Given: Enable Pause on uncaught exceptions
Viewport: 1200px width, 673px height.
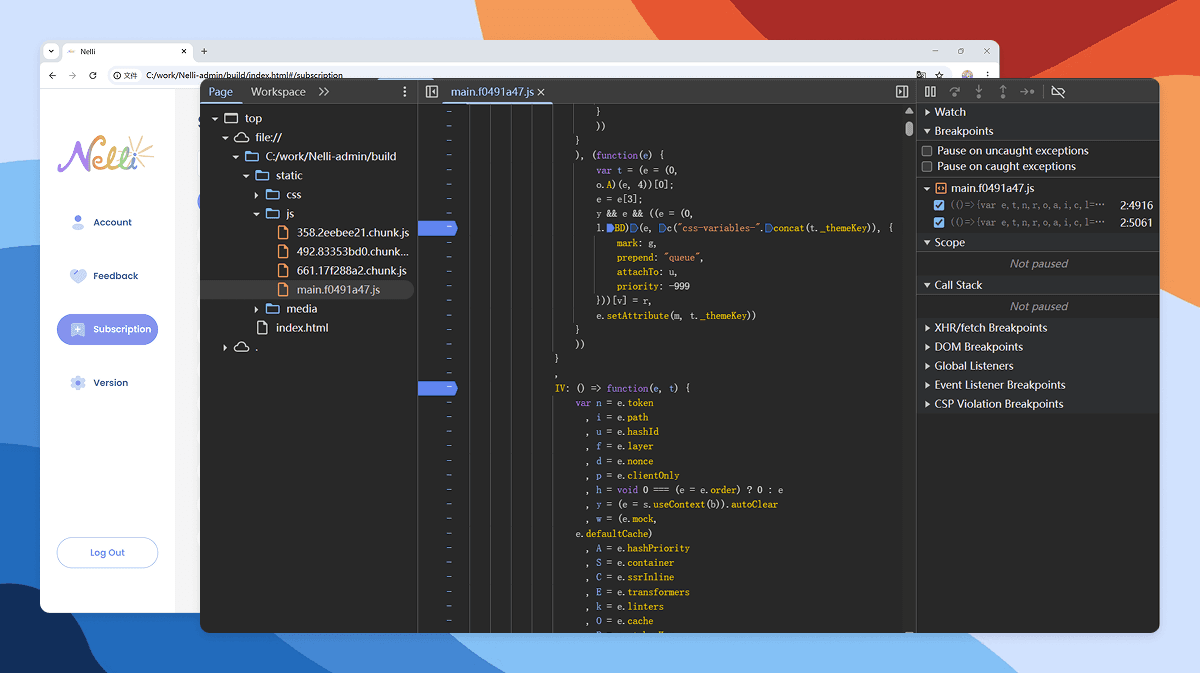Looking at the screenshot, I should [x=927, y=151].
